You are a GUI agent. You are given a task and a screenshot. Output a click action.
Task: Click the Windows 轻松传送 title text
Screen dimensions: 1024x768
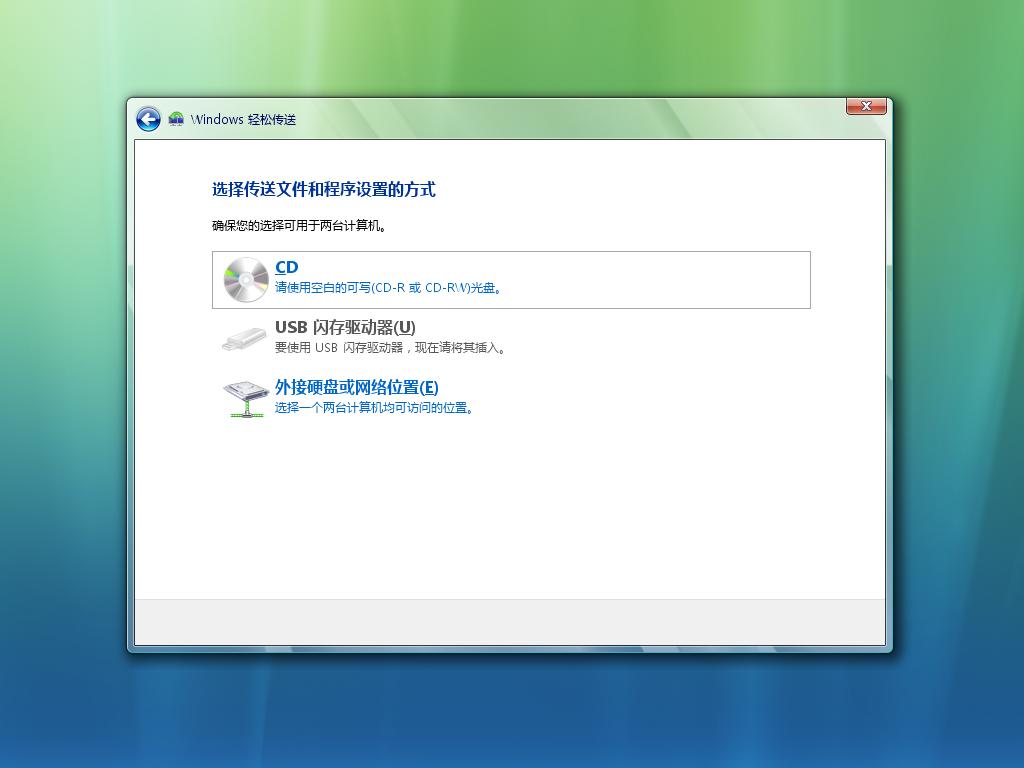click(x=243, y=120)
